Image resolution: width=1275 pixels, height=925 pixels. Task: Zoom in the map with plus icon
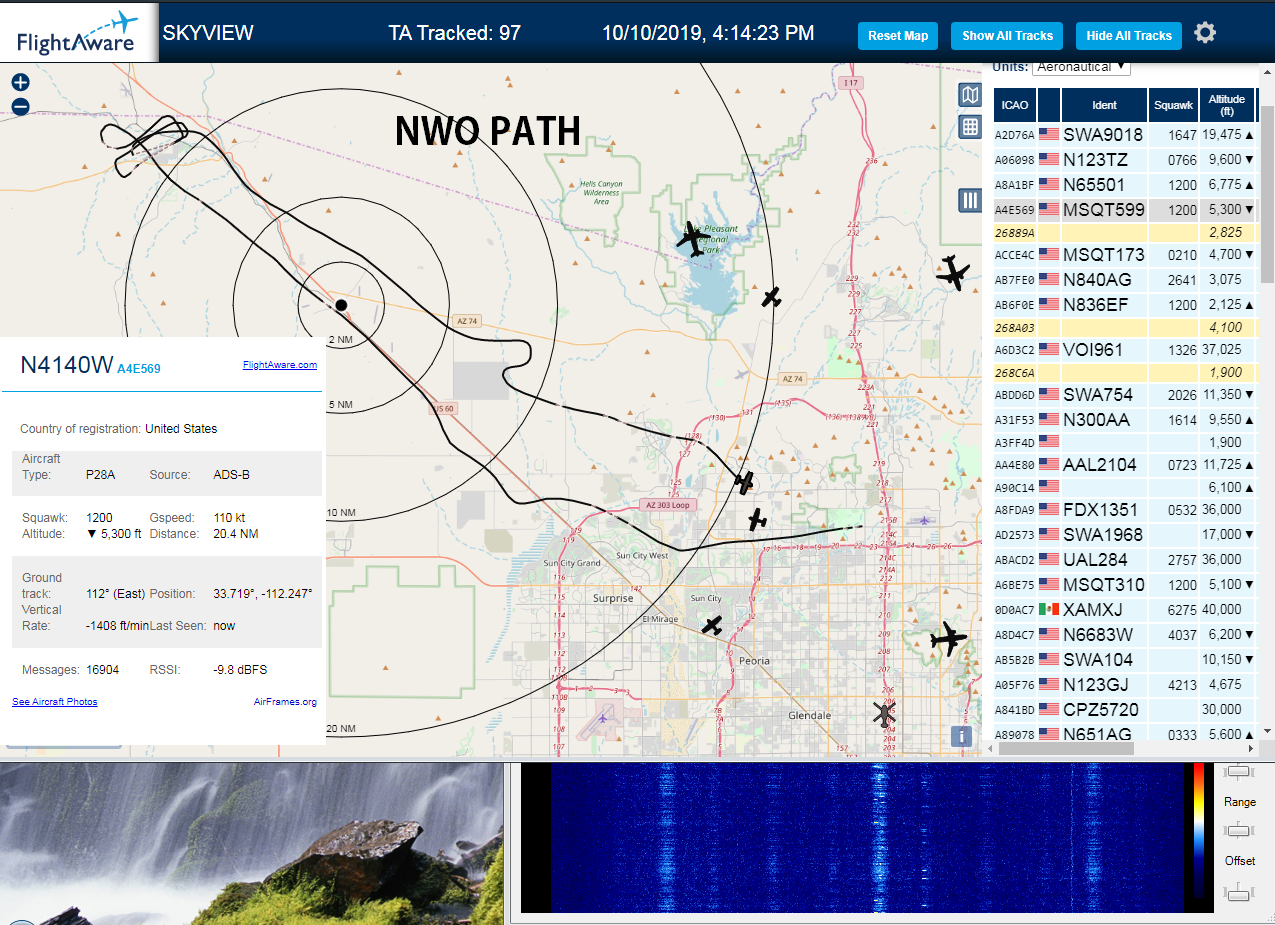(20, 83)
